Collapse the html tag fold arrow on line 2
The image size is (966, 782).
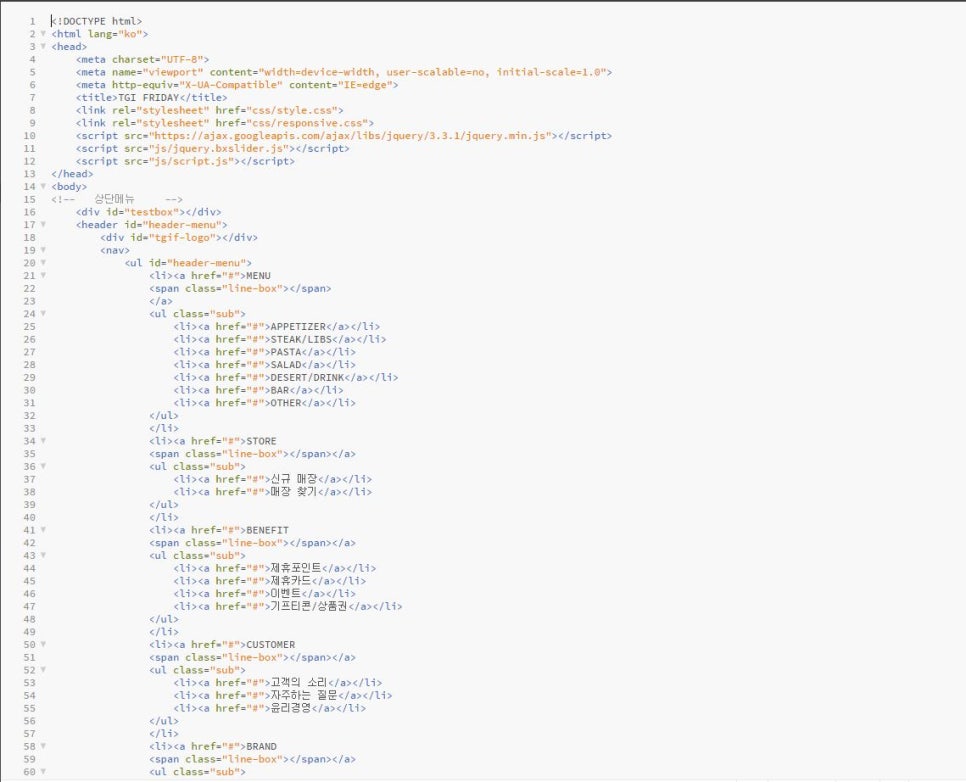pos(43,34)
